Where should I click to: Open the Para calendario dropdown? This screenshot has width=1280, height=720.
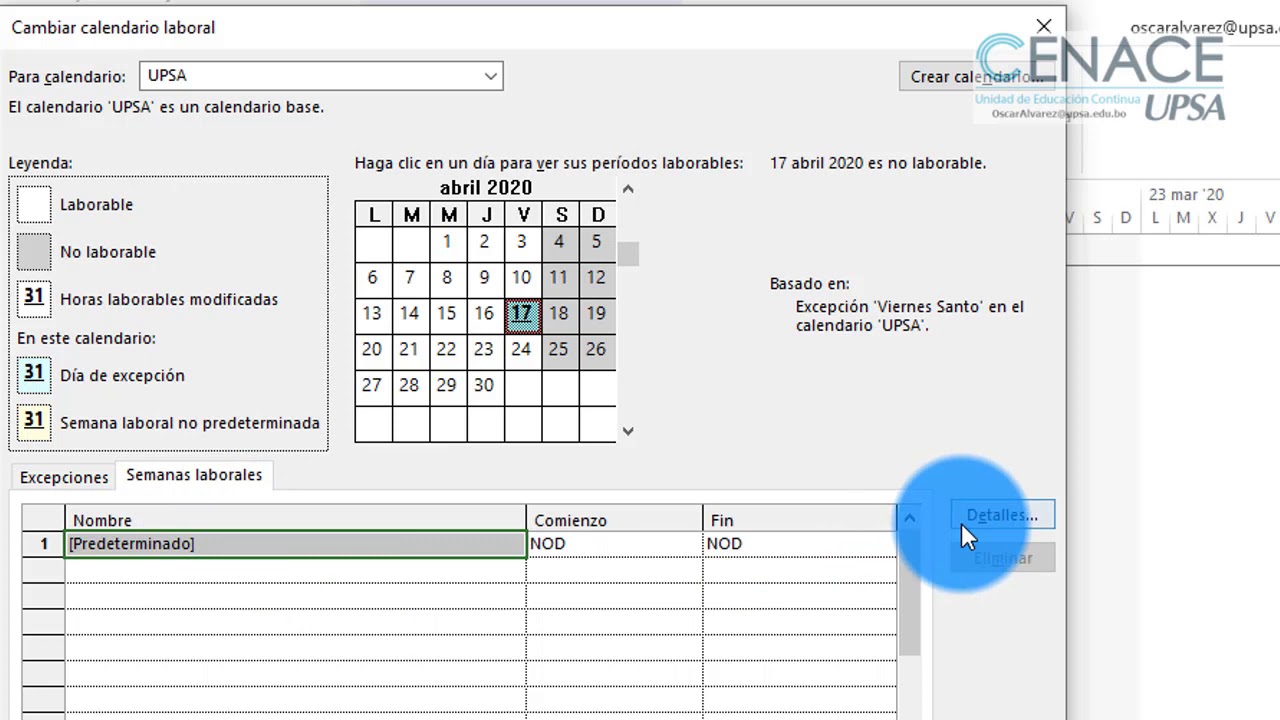click(490, 76)
